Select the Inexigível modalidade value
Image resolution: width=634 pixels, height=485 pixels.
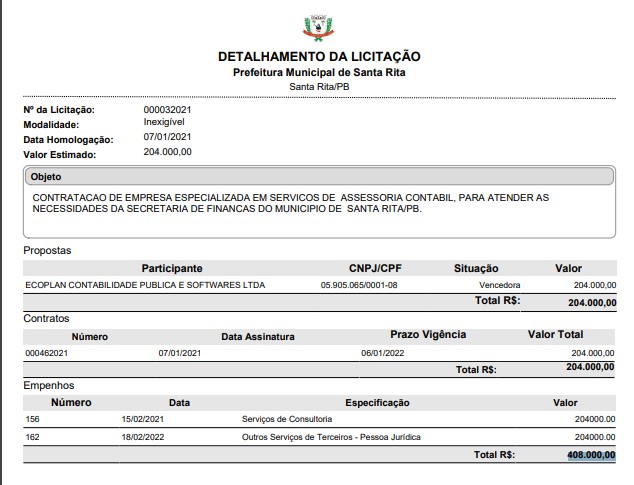pyautogui.click(x=164, y=121)
